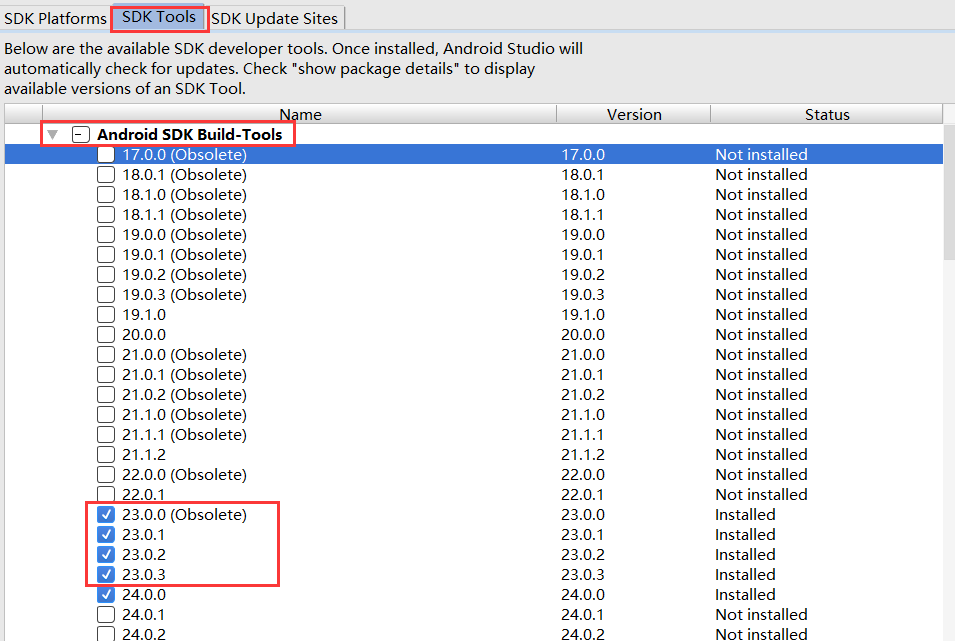The height and width of the screenshot is (641, 955).
Task: Uncheck the 23.0.0 (Obsolete) checkbox
Action: click(x=106, y=514)
